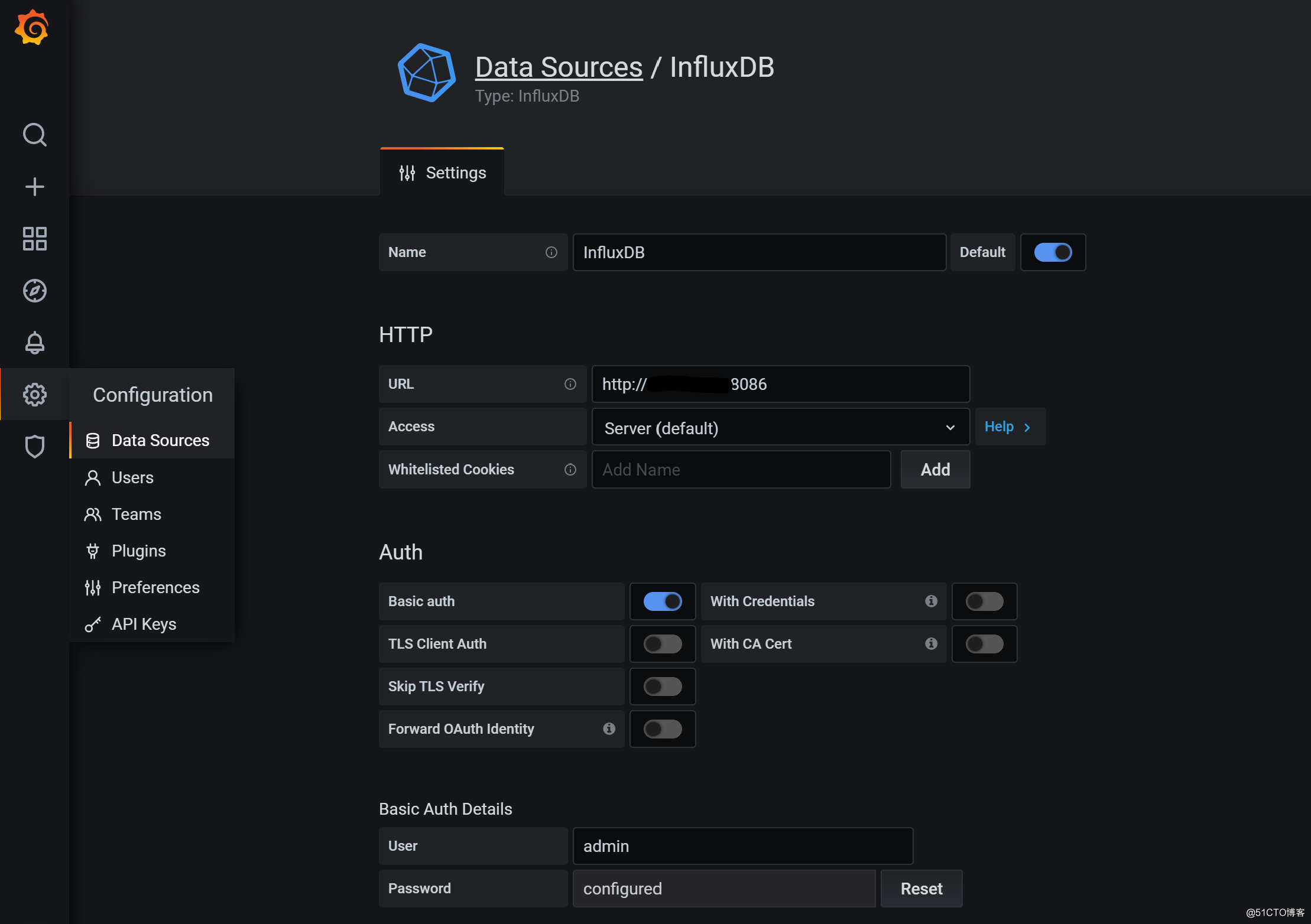The image size is (1311, 924).
Task: Enable the TLS Client Auth switch
Action: [x=663, y=643]
